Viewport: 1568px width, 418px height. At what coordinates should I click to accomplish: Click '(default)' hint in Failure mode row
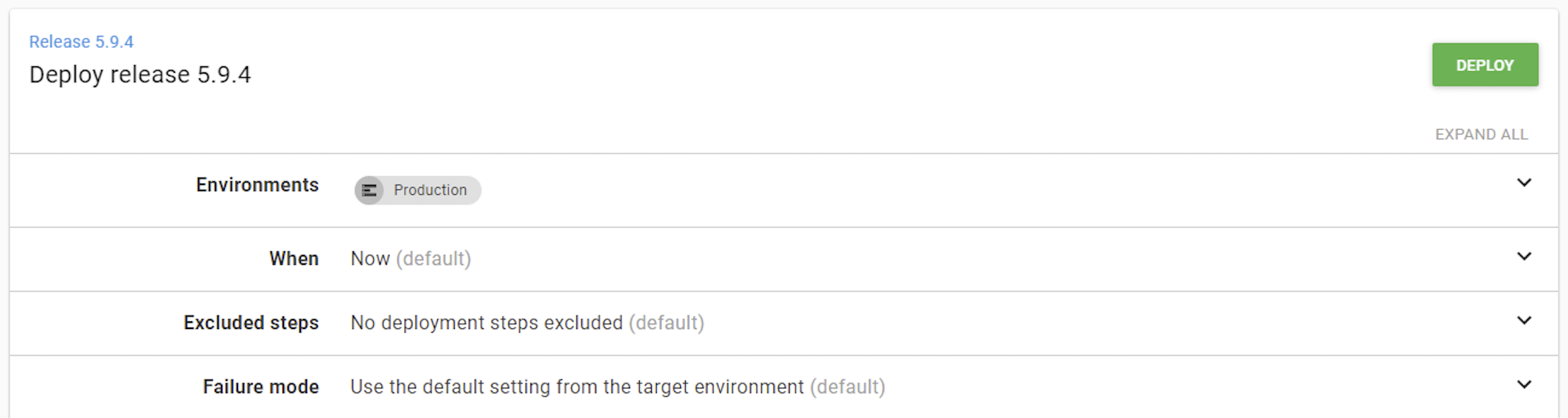[848, 387]
